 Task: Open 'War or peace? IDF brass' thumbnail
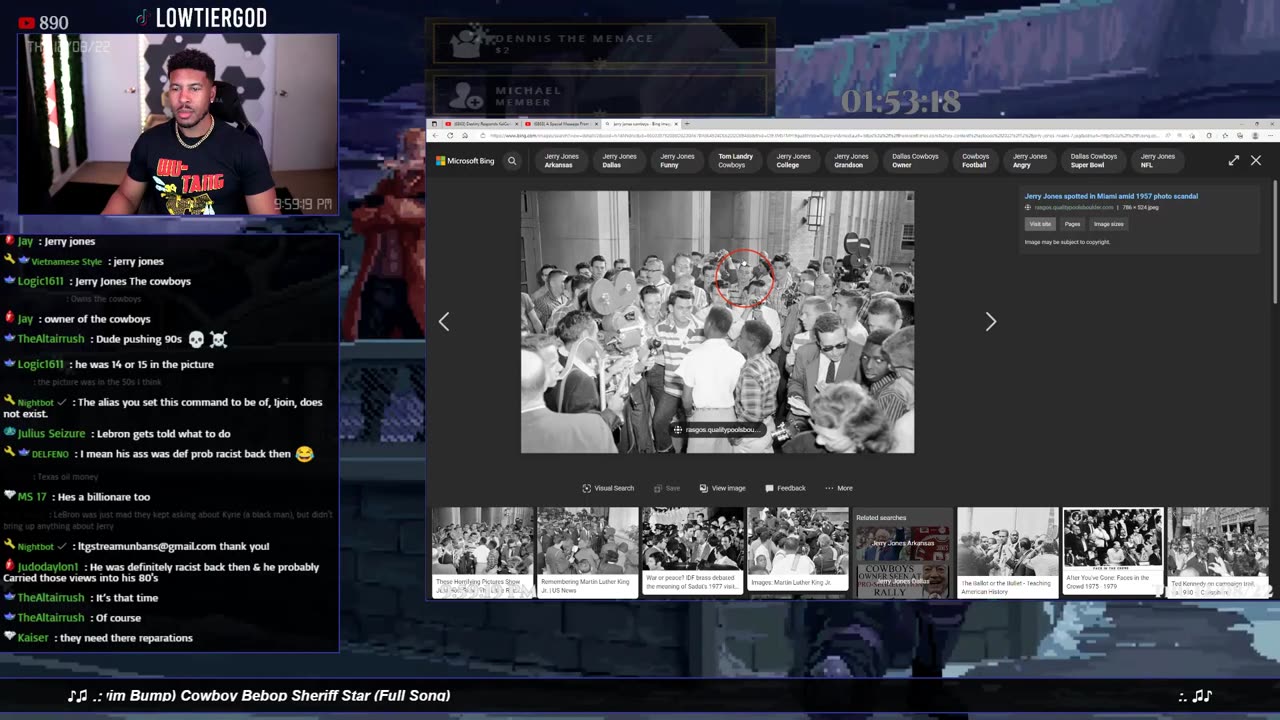click(x=692, y=552)
